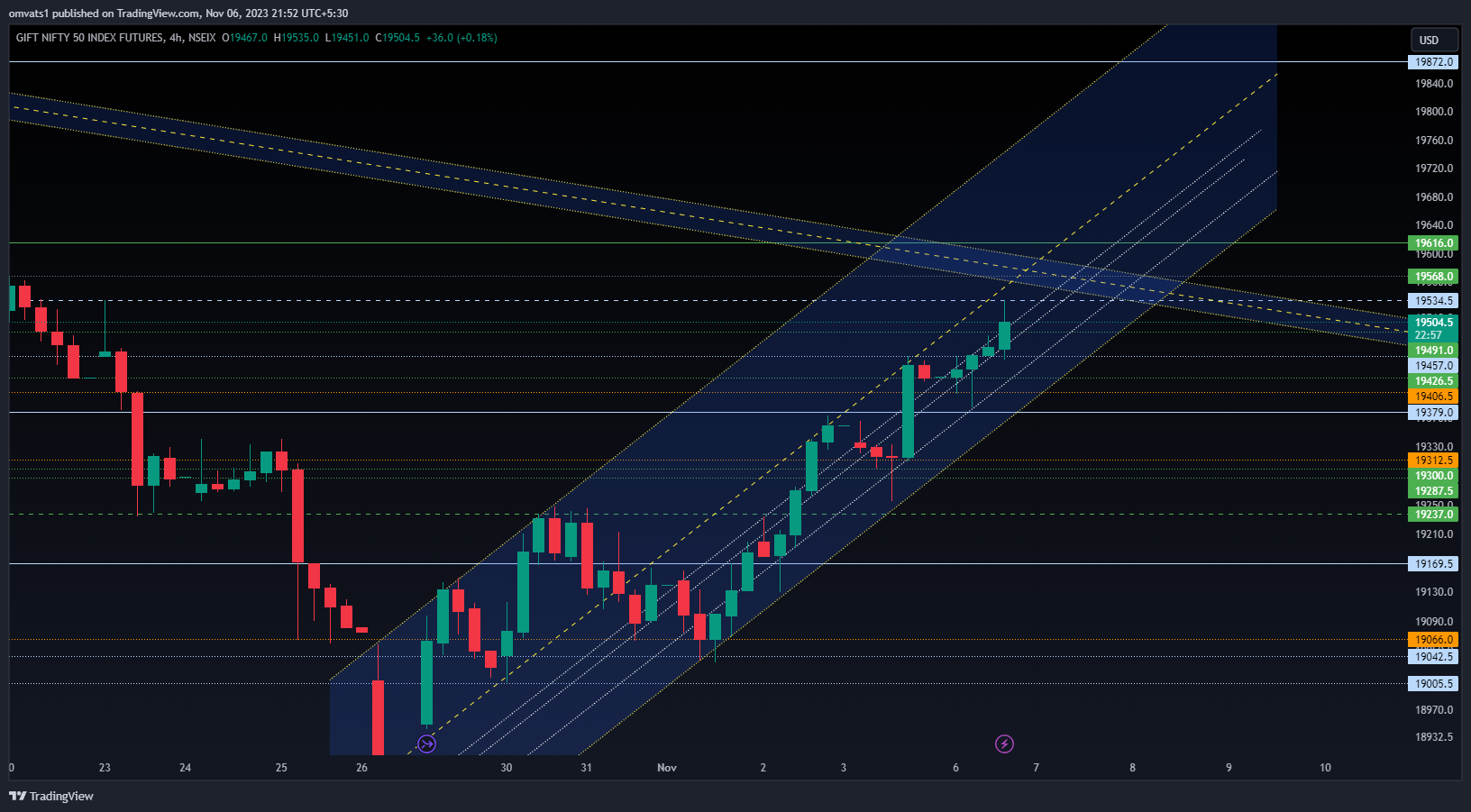The width and height of the screenshot is (1471, 812).
Task: Click the change value +36.0 (+0.18%)
Action: coord(461,38)
